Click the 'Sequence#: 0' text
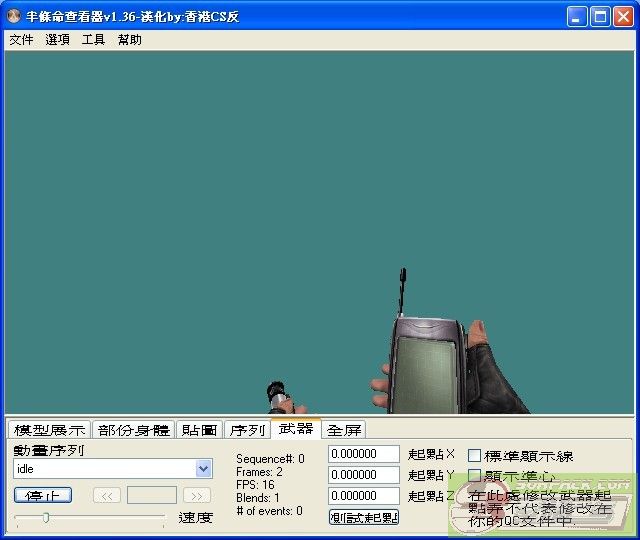640x540 pixels. tap(270, 459)
